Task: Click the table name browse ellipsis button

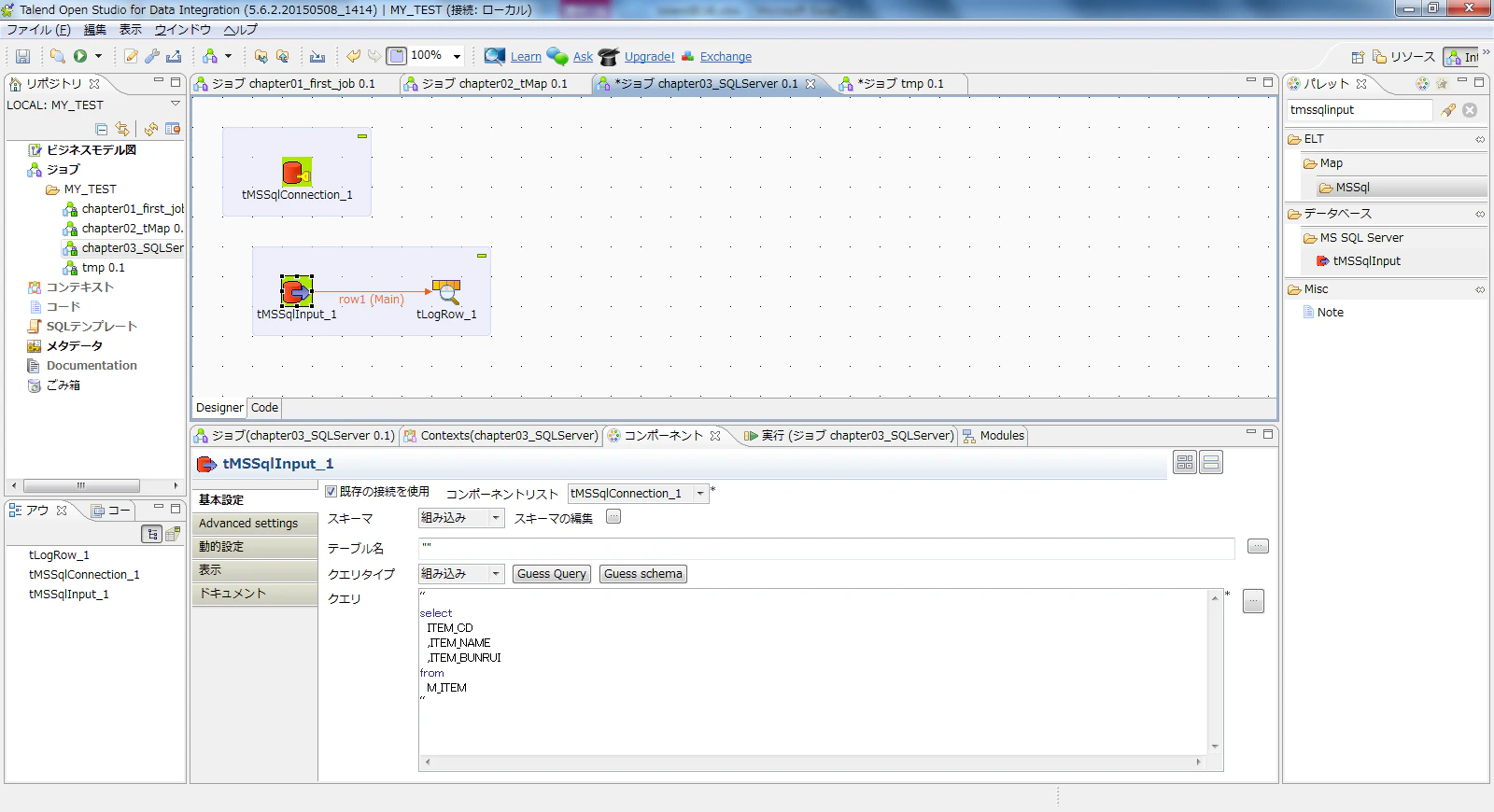Action: 1258,546
